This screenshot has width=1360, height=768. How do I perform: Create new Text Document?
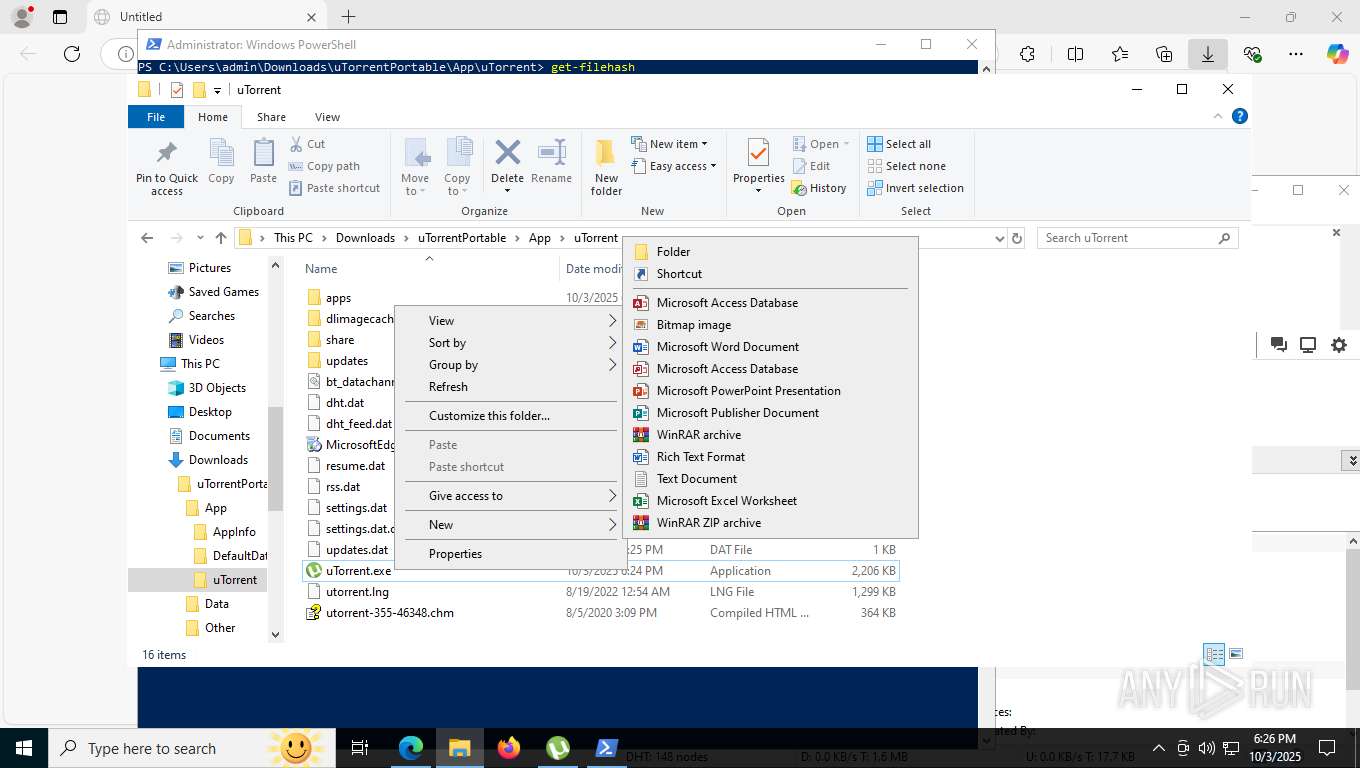pos(770,479)
